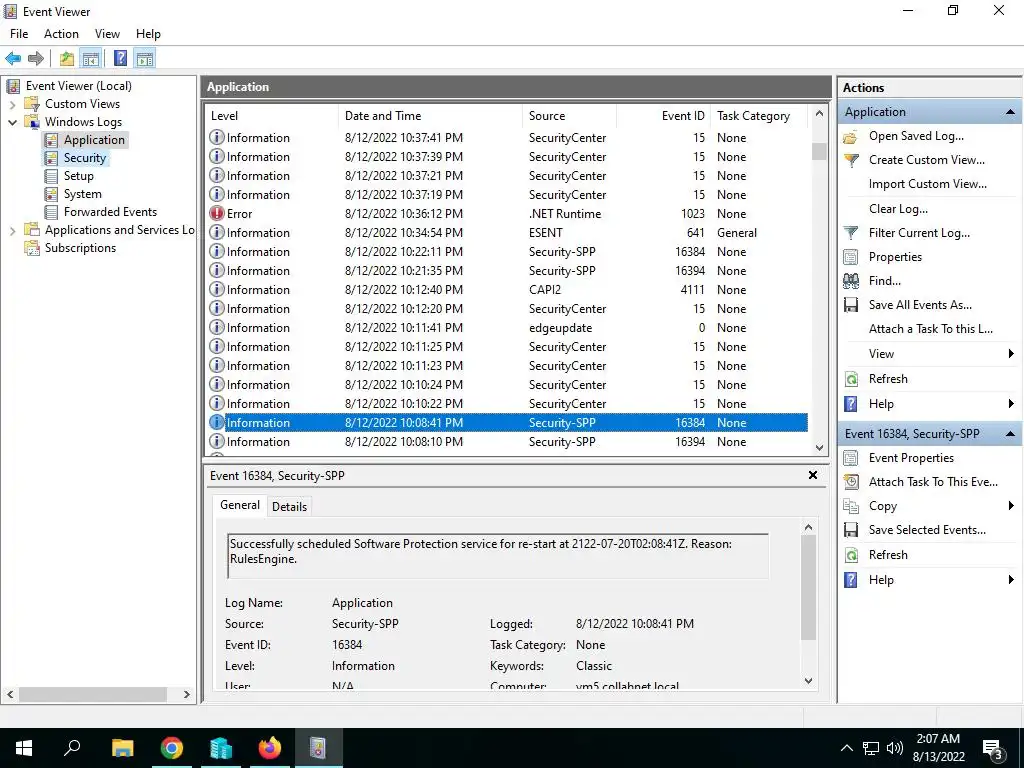Show hidden icons tray chevron
The width and height of the screenshot is (1024, 768).
point(846,748)
